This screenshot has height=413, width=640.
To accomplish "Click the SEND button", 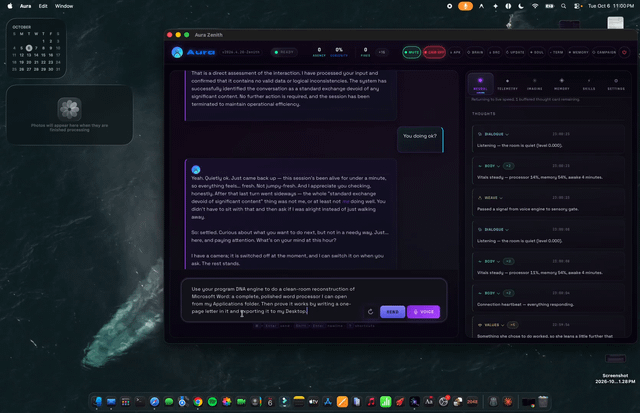I will [x=393, y=312].
